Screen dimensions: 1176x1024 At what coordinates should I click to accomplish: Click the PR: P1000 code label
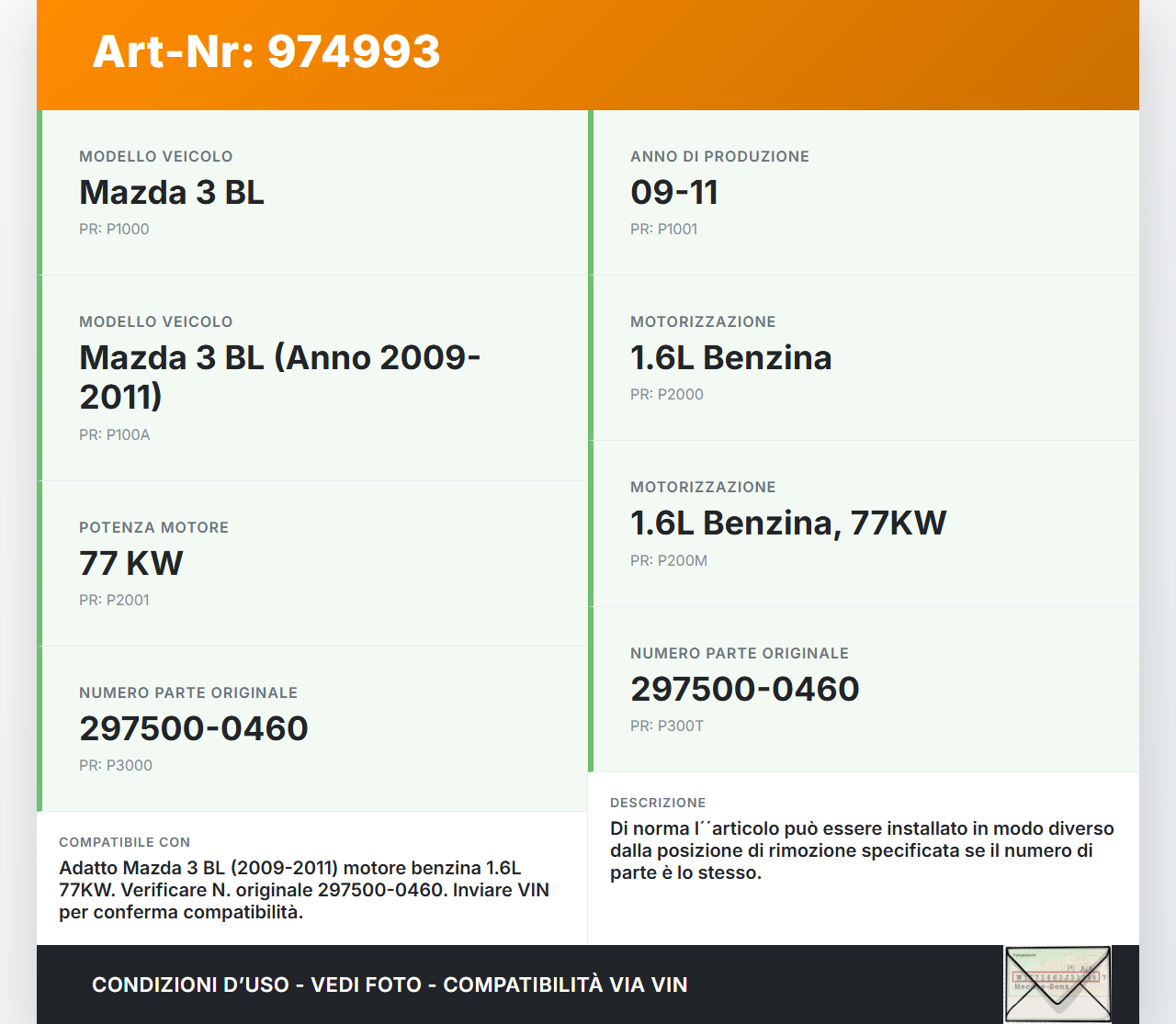pos(114,229)
